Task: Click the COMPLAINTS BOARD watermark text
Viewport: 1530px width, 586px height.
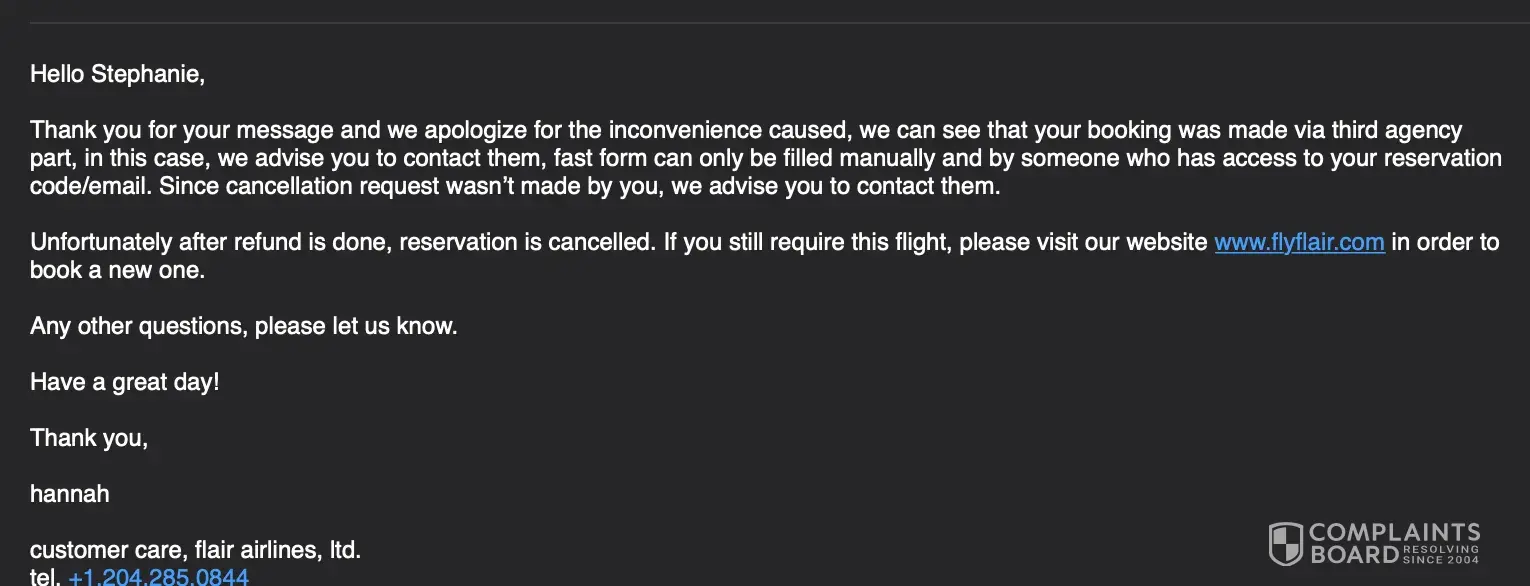Action: click(1393, 533)
